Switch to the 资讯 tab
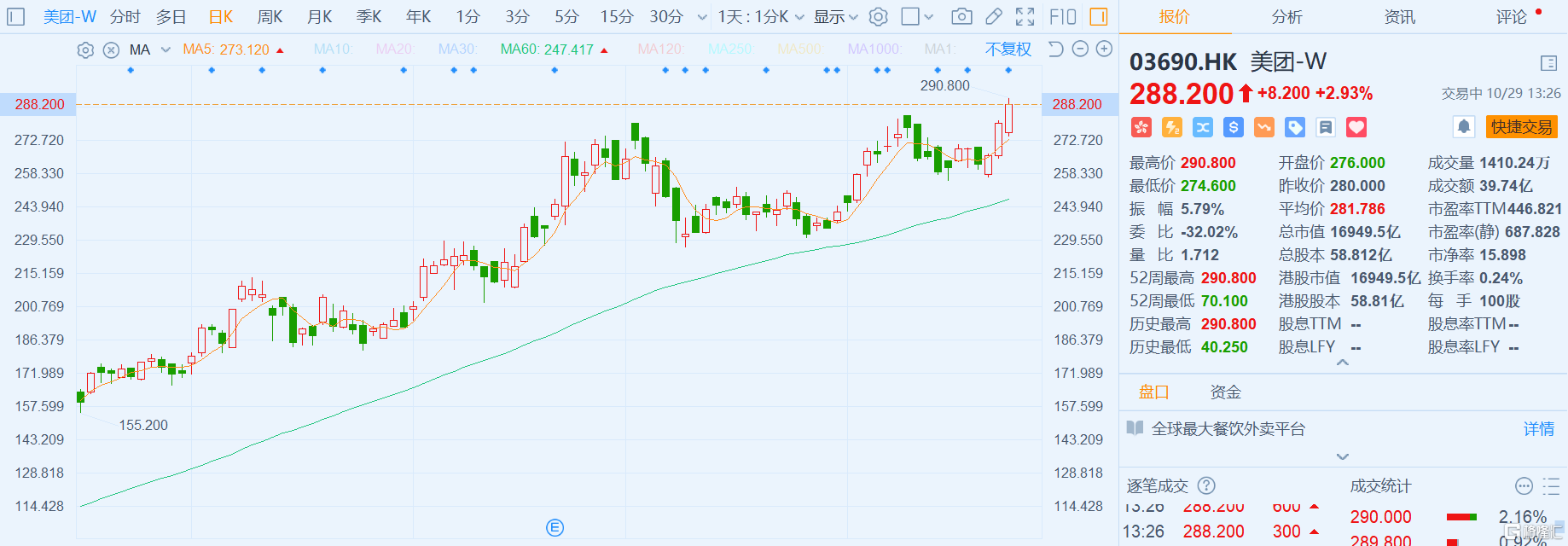The height and width of the screenshot is (546, 1568). [1399, 16]
